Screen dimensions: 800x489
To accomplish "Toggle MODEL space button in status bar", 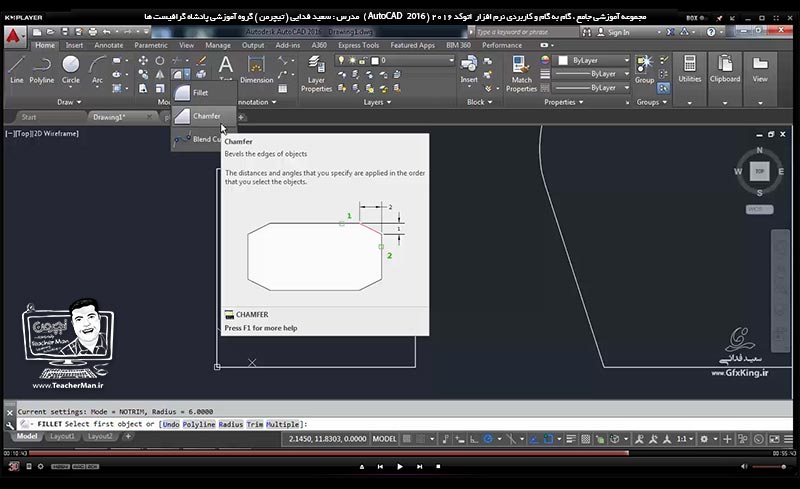I will pyautogui.click(x=384, y=439).
